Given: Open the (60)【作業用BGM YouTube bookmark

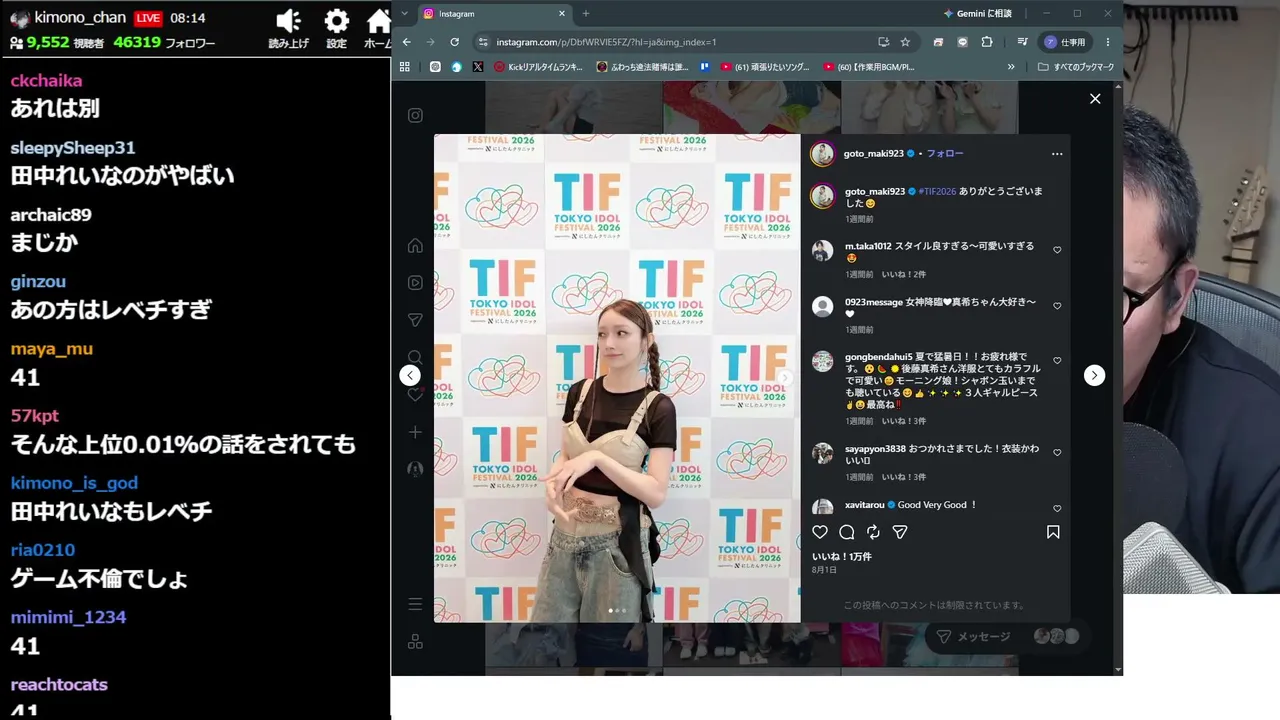Looking at the screenshot, I should click(x=869, y=67).
